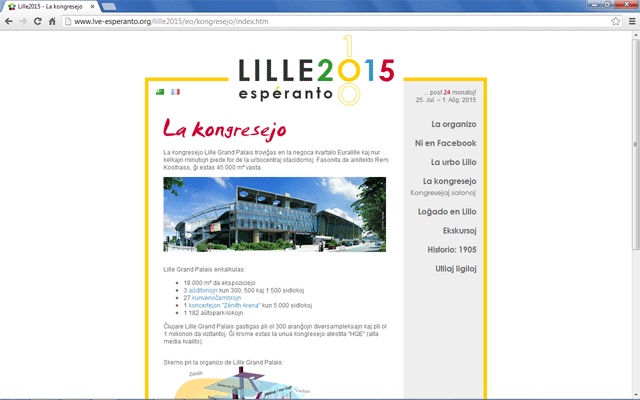Click the scrollbar up arrow
Viewport: 640px width, 400px height.
click(636, 36)
